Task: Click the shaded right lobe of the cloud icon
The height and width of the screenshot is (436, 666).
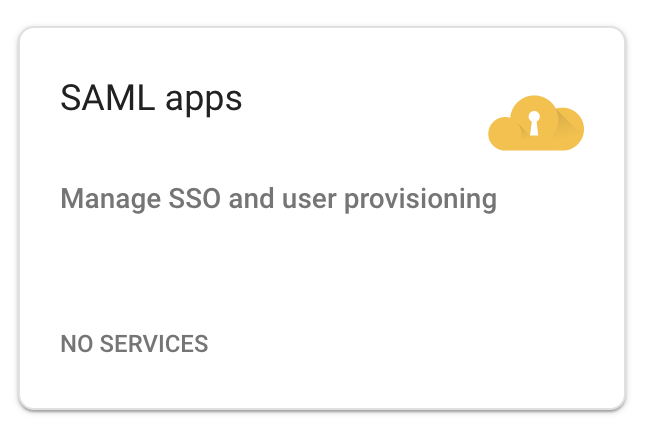Action: (x=568, y=129)
